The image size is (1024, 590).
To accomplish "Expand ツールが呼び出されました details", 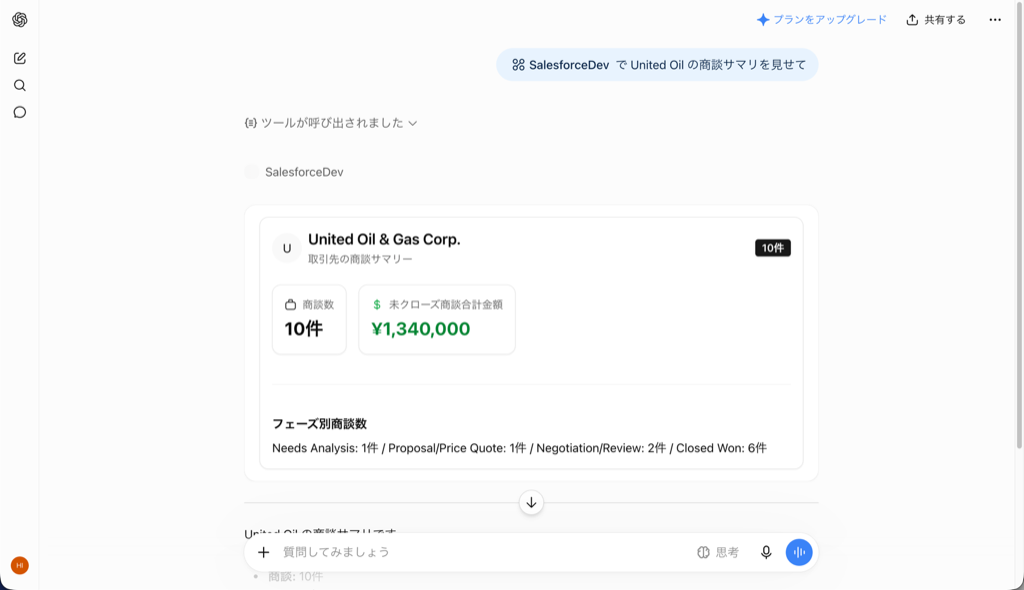I will click(x=331, y=123).
